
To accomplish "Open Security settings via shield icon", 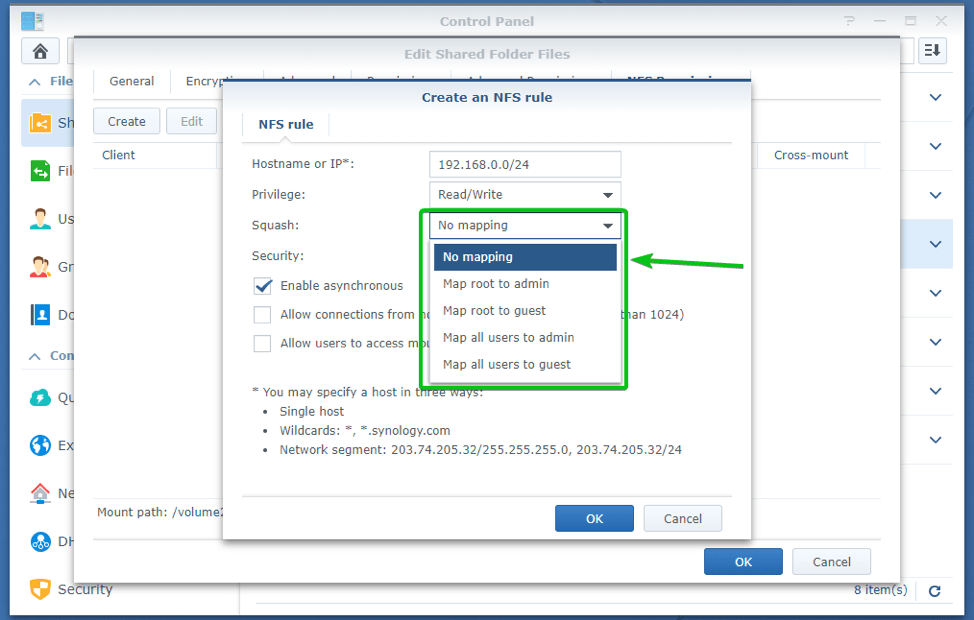I will 40,590.
